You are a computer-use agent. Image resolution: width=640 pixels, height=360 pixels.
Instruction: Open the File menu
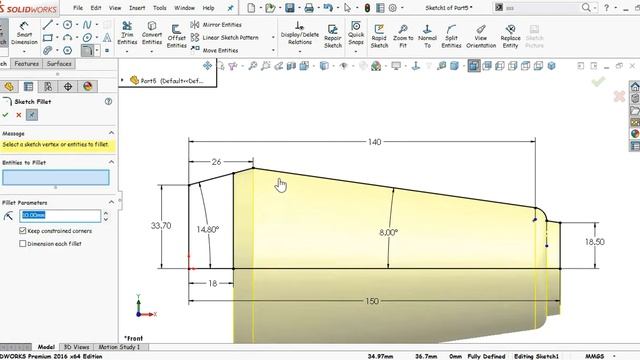pyautogui.click(x=78, y=8)
